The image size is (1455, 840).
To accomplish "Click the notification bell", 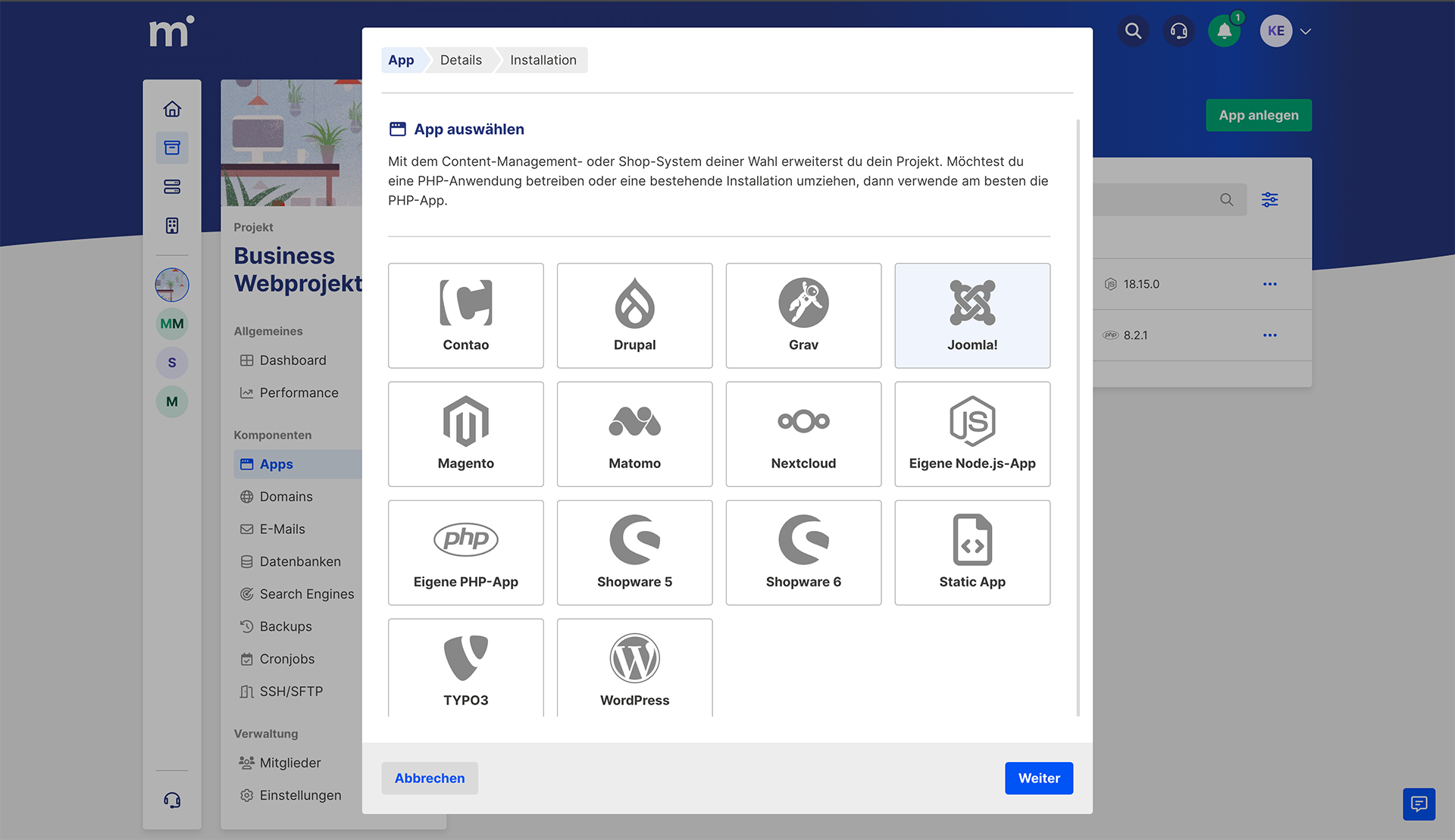I will pyautogui.click(x=1225, y=31).
